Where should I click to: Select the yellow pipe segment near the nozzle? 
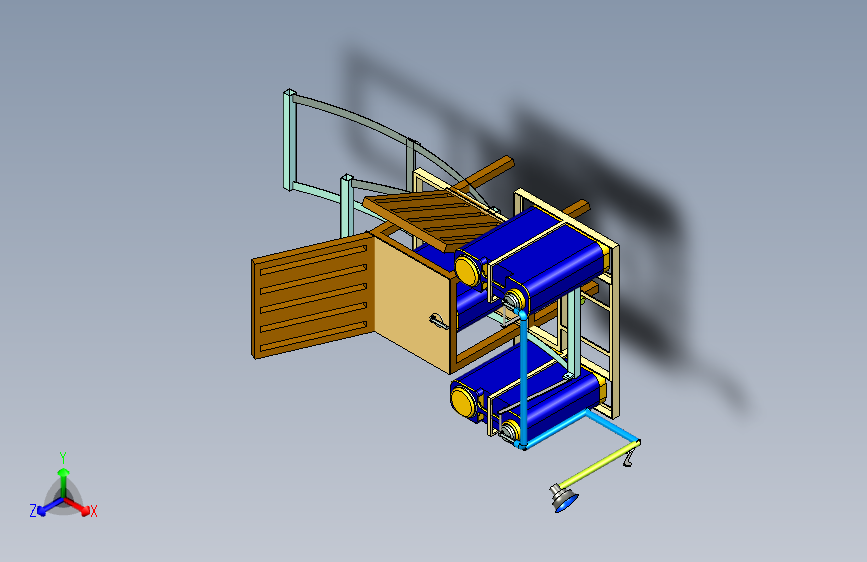pos(600,464)
